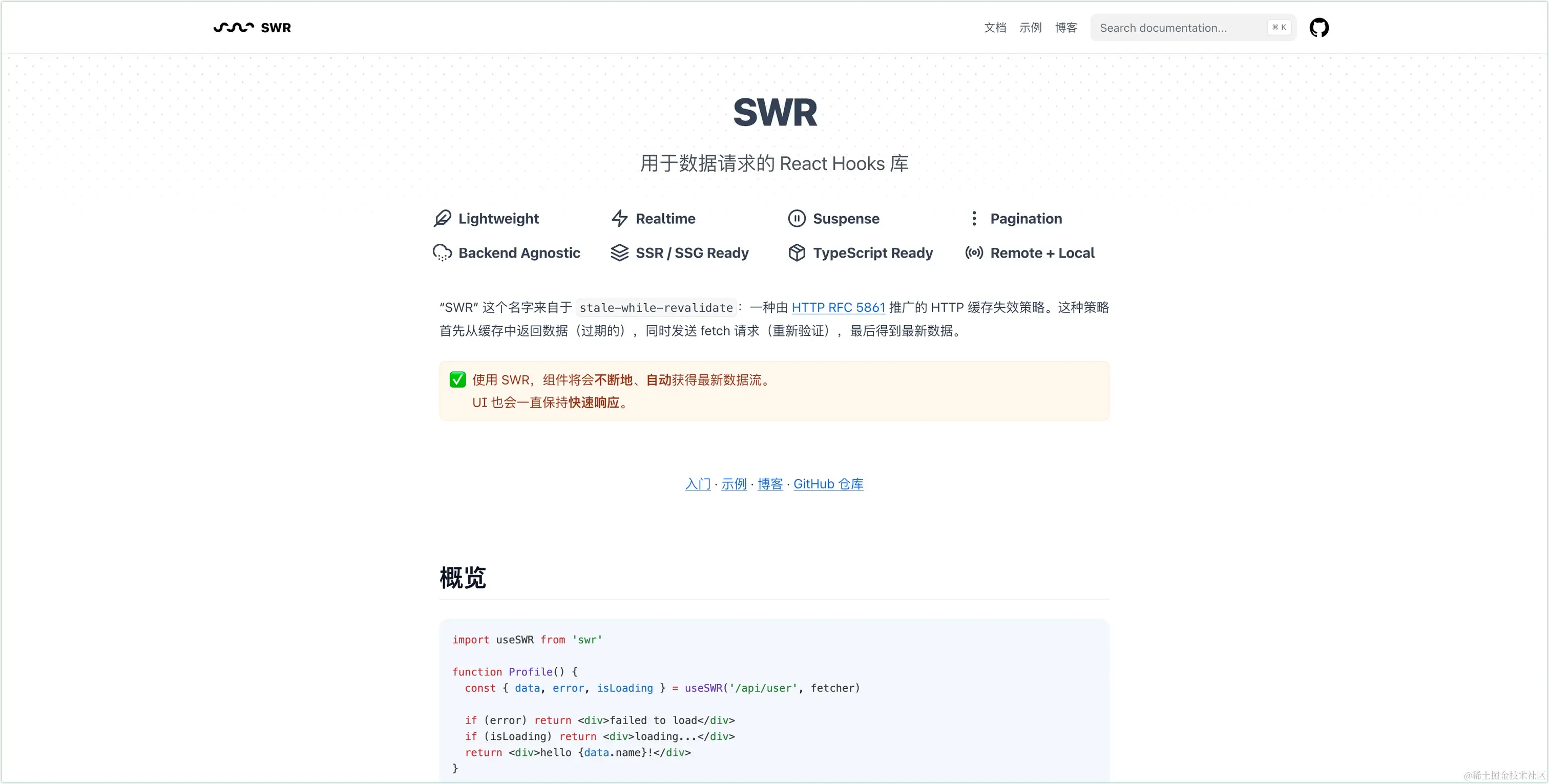Click the function Profile() code line
The height and width of the screenshot is (784, 1549).
(x=515, y=671)
